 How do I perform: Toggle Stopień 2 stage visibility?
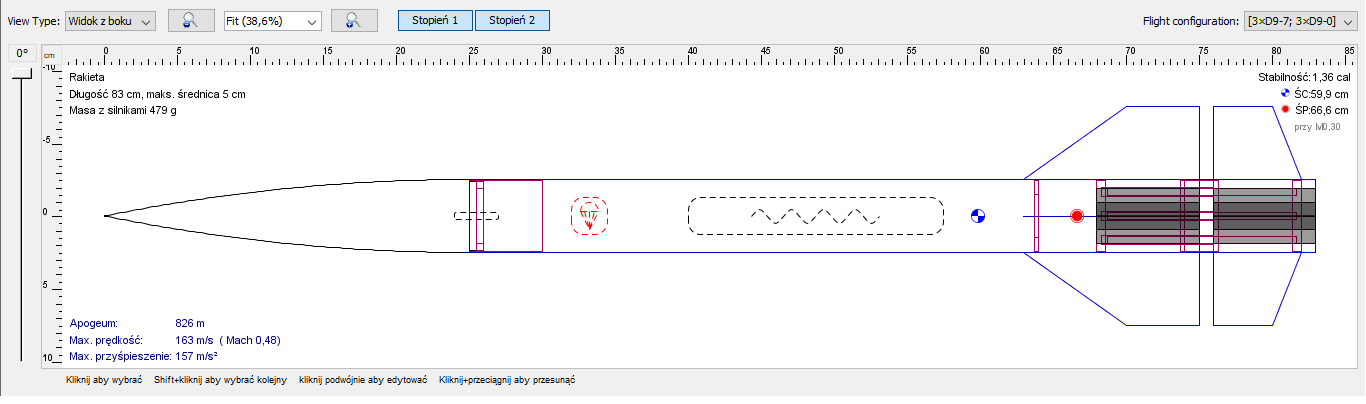[x=511, y=21]
